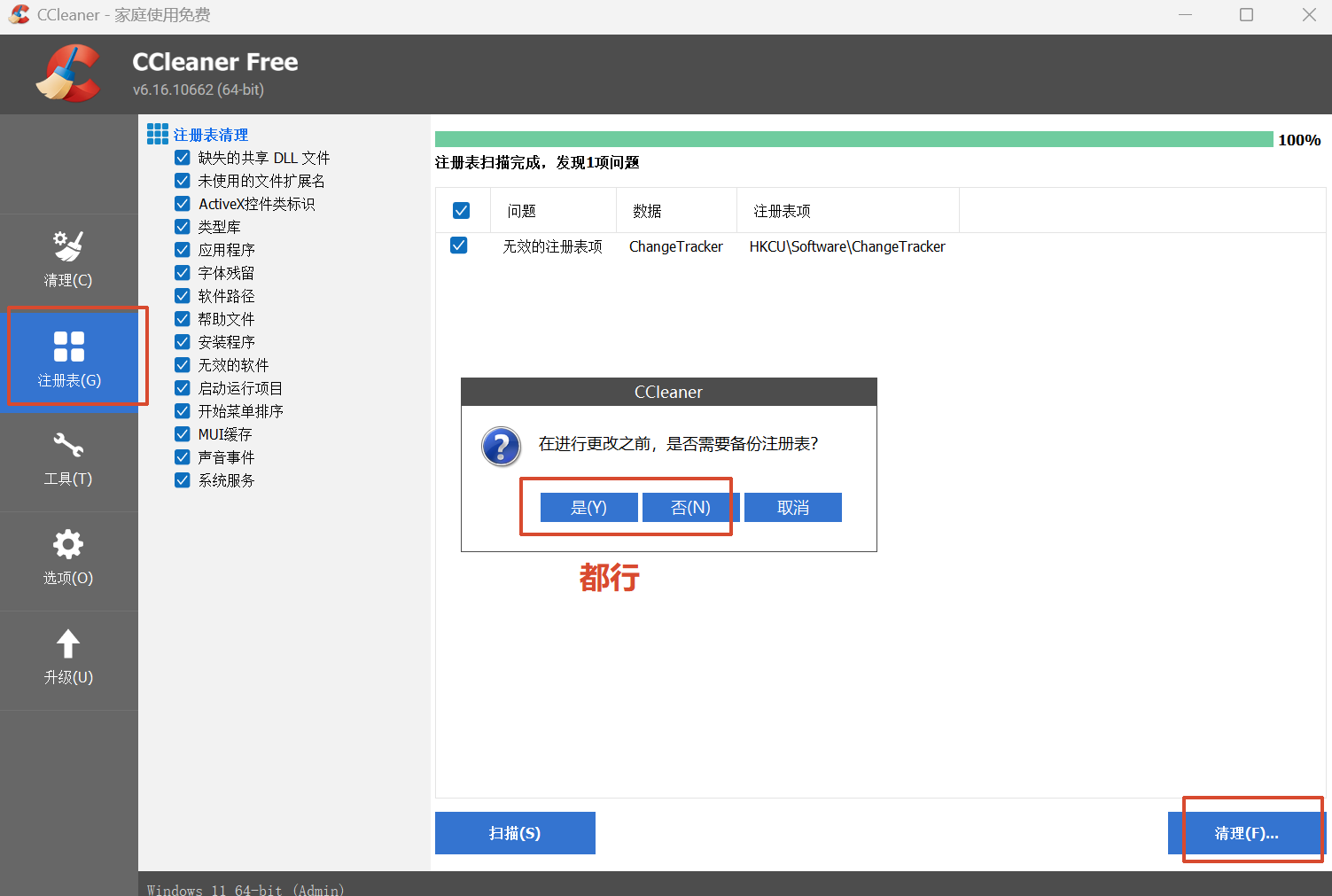Image resolution: width=1332 pixels, height=896 pixels.
Task: Uncheck the 启动运行项目 checkbox
Action: [x=183, y=388]
